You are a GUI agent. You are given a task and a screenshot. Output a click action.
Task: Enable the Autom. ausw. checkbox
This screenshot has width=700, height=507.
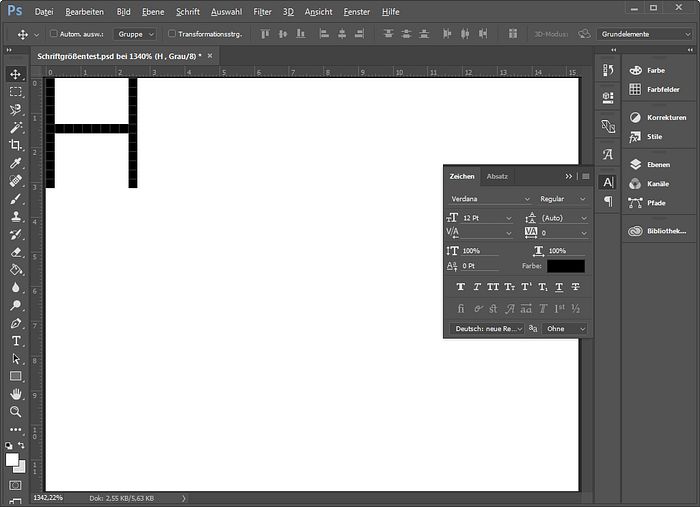click(54, 33)
